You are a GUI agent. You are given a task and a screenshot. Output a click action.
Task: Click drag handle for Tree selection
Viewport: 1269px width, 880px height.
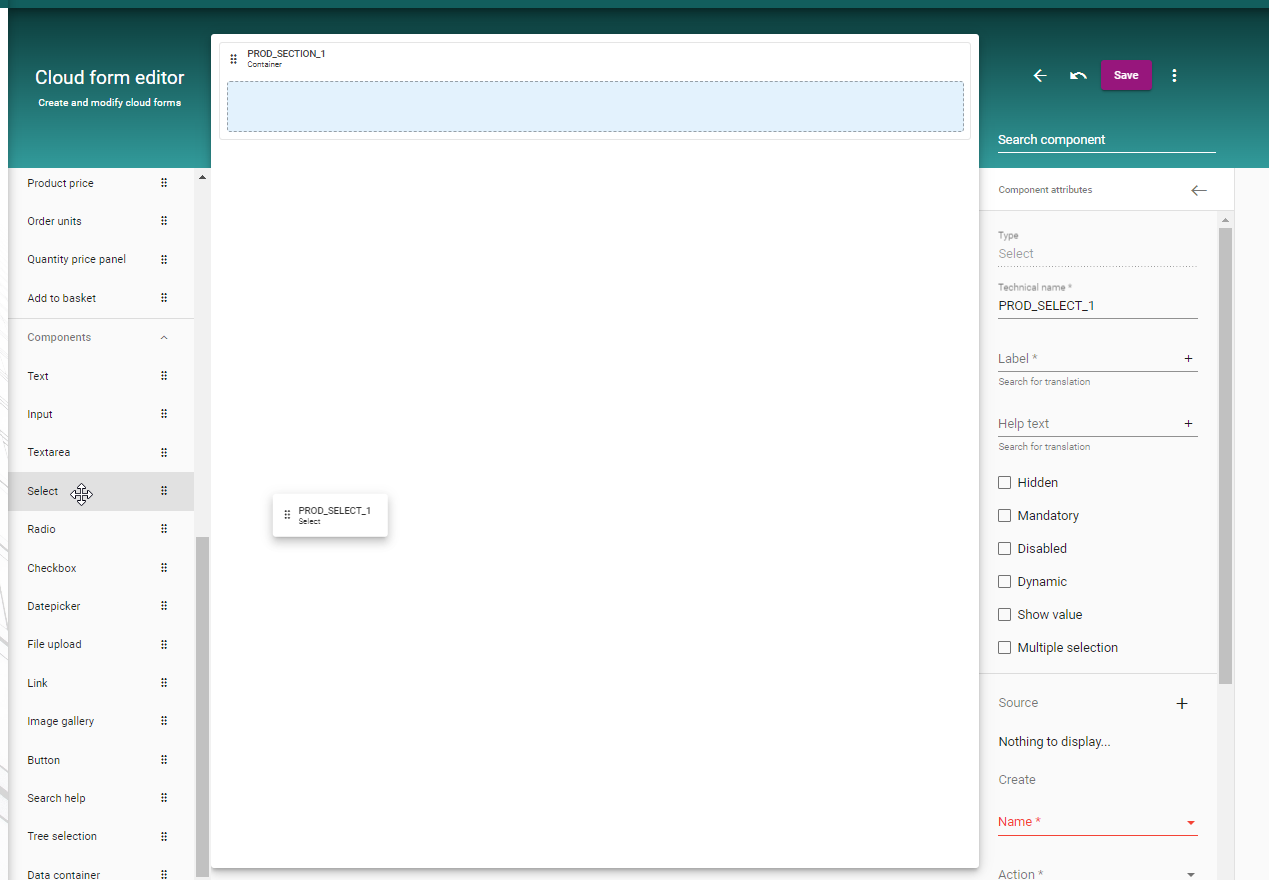(x=164, y=836)
